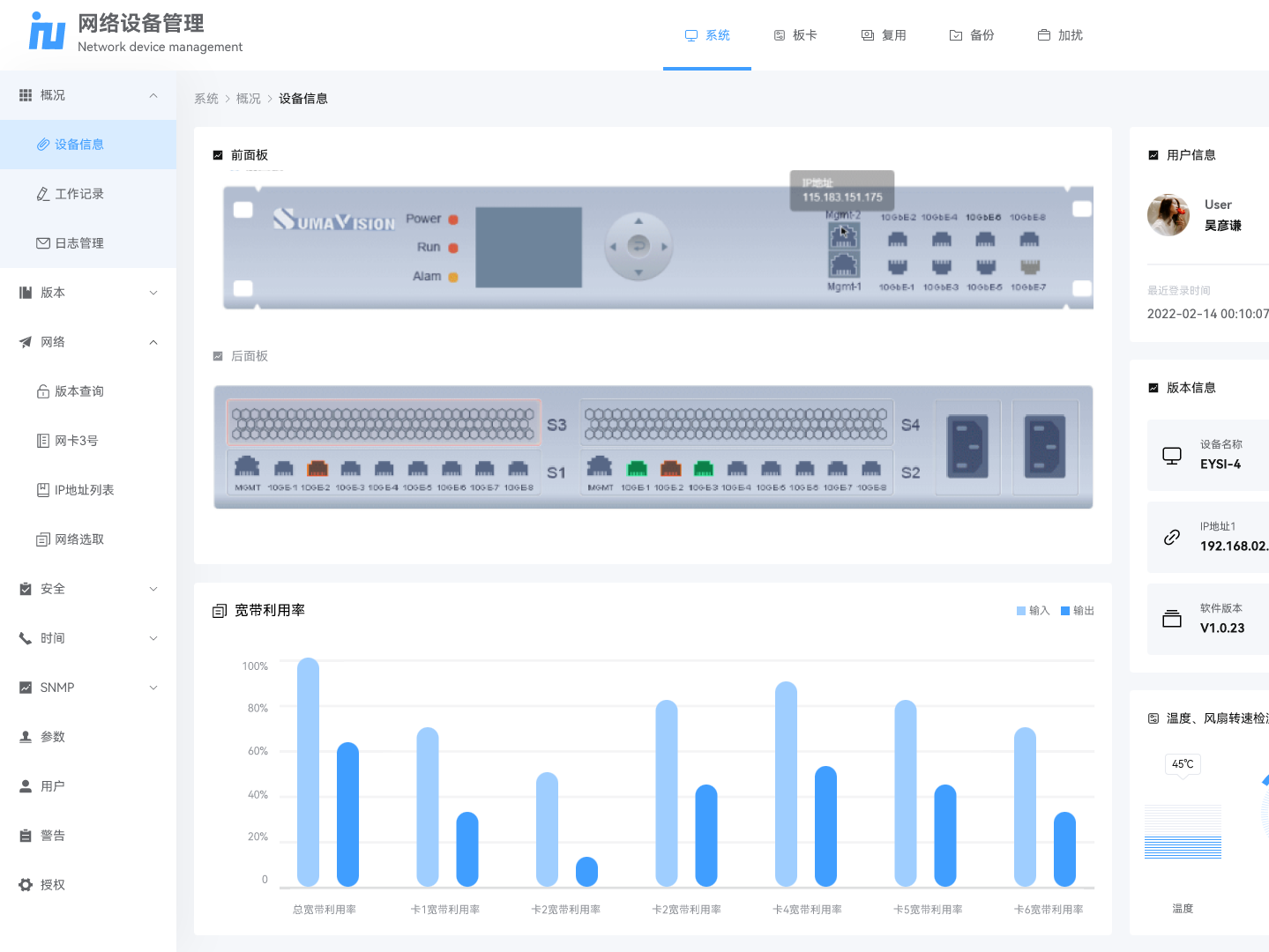
Task: Open 日志管理 in the sidebar
Action: tap(88, 243)
